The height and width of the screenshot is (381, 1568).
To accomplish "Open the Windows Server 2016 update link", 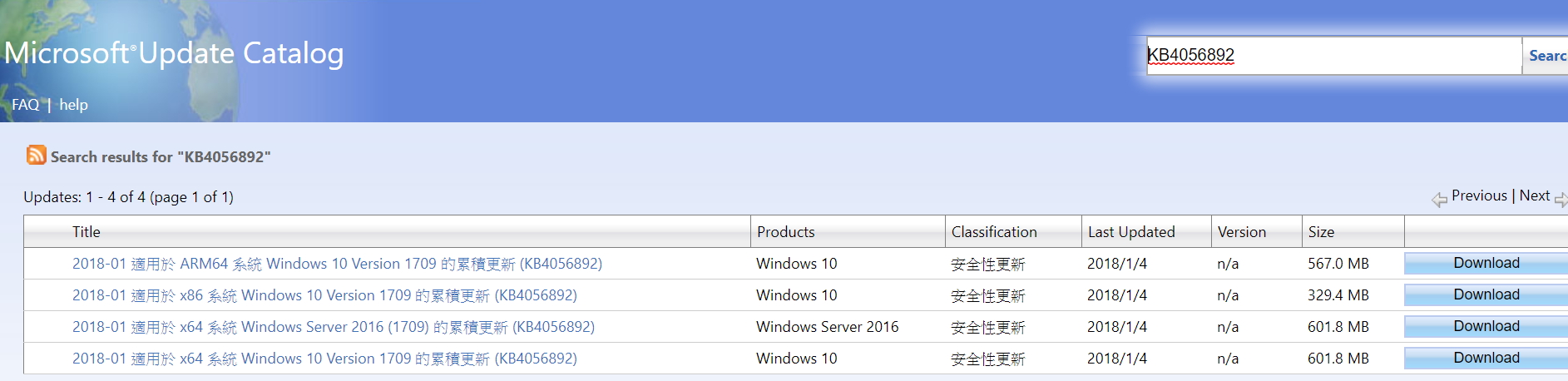I will click(333, 327).
